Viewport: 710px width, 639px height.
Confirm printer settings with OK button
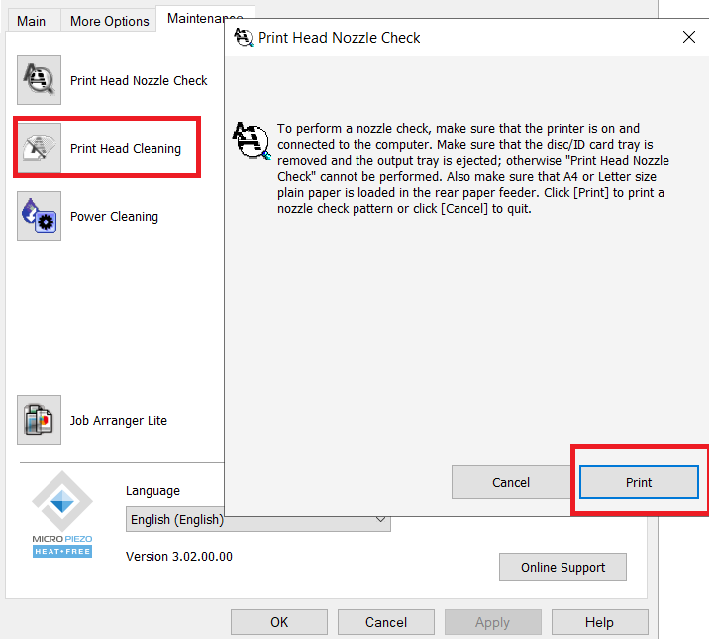tap(279, 622)
